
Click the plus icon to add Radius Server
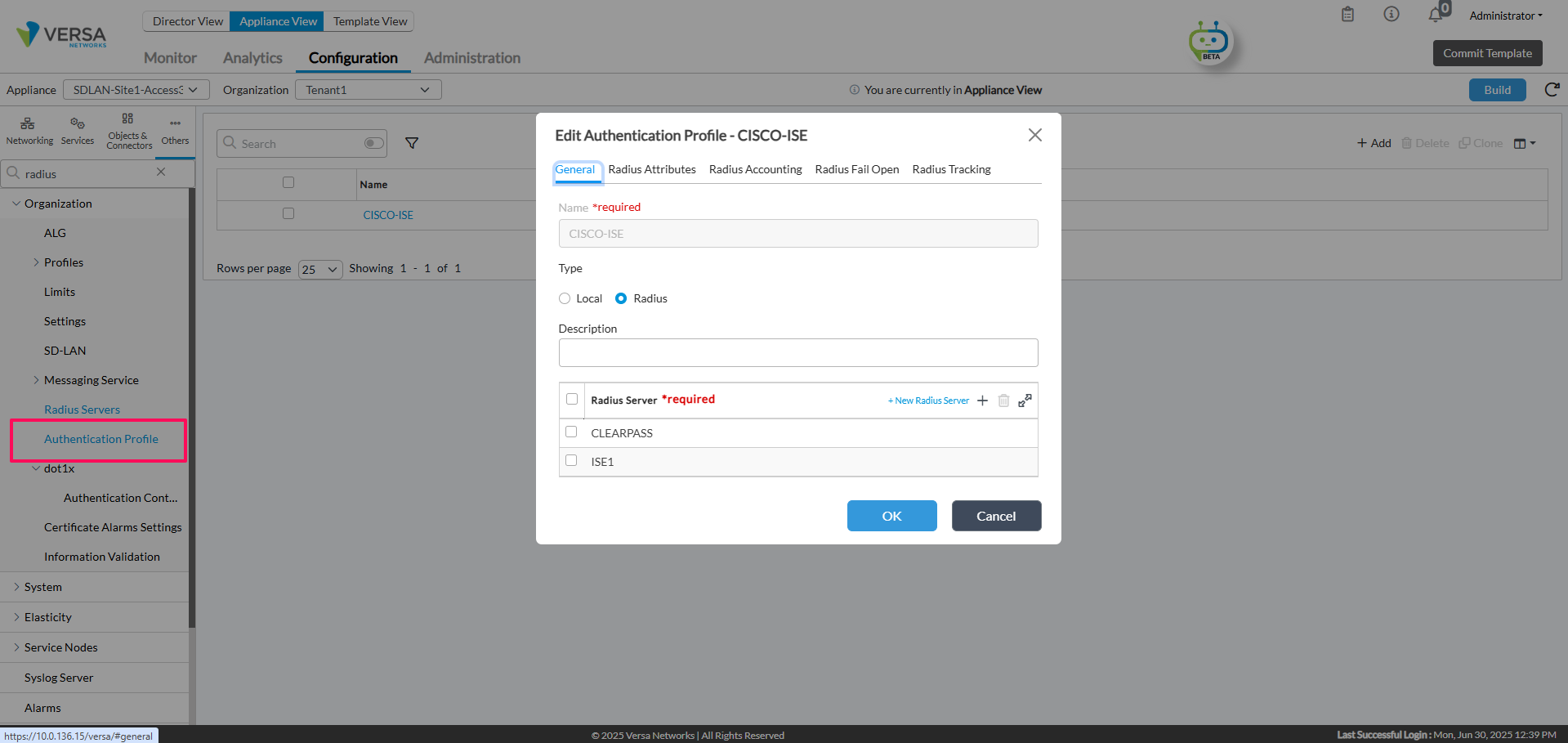coord(982,401)
